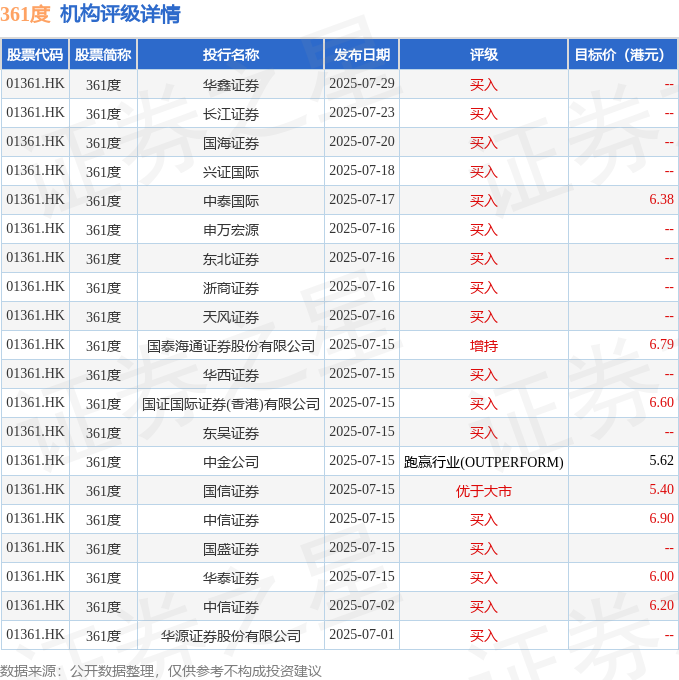Select the 国信证券 cell
The height and width of the screenshot is (680, 679).
pyautogui.click(x=231, y=491)
